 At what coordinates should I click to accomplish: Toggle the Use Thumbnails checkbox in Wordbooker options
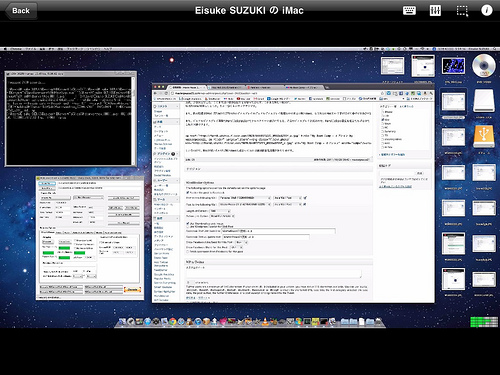(x=188, y=224)
